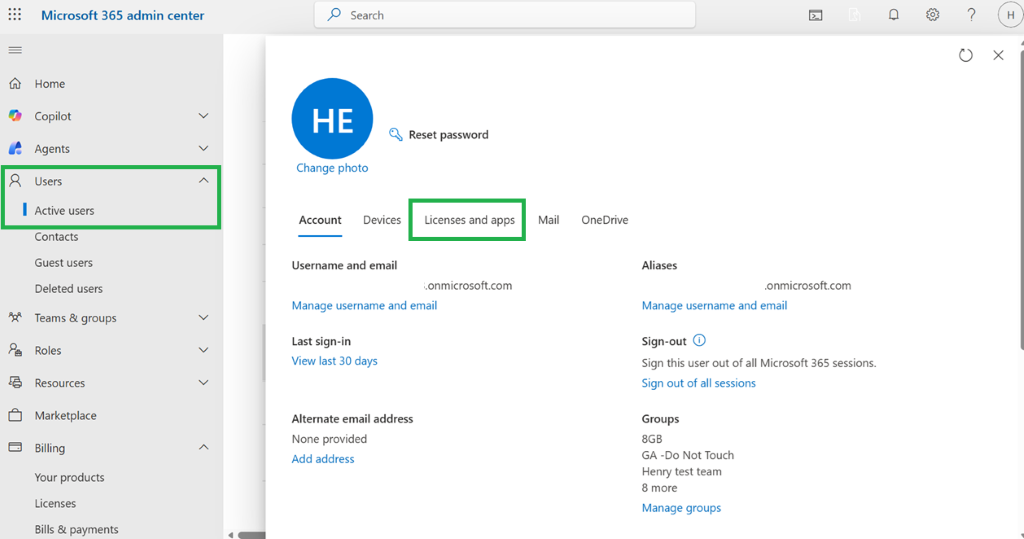Viewport: 1024px width, 539px height.
Task: Expand the Teams & groups chevron
Action: [203, 318]
